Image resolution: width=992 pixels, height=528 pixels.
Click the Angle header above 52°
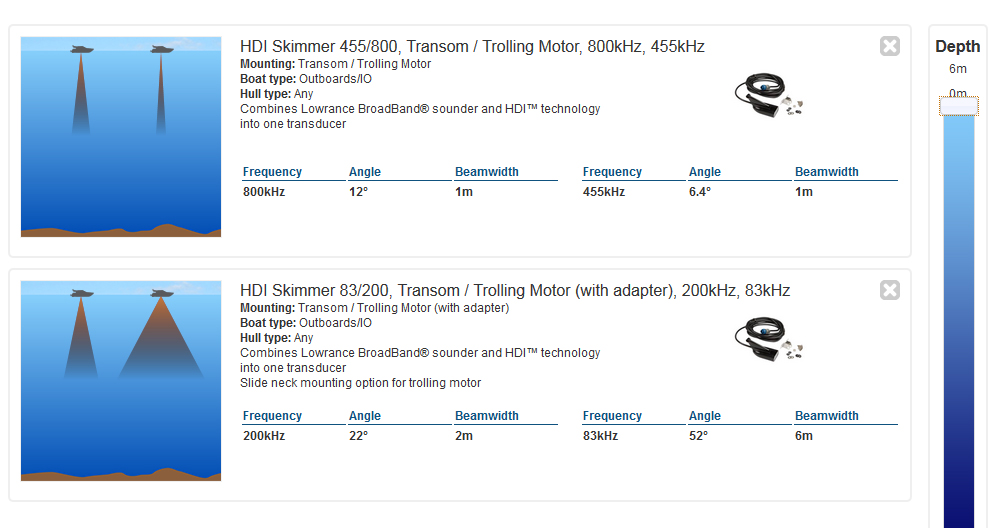[705, 416]
